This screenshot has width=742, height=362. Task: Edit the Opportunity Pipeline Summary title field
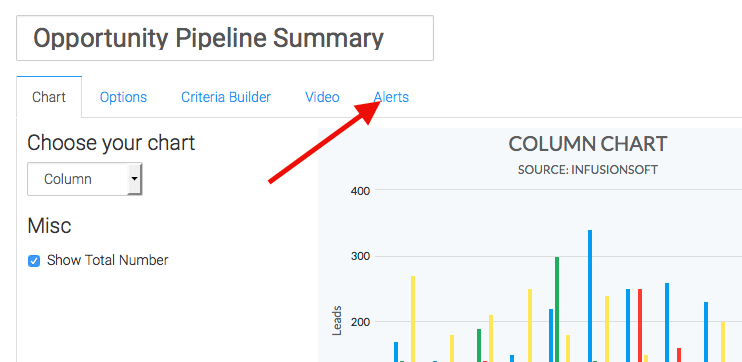pos(225,38)
